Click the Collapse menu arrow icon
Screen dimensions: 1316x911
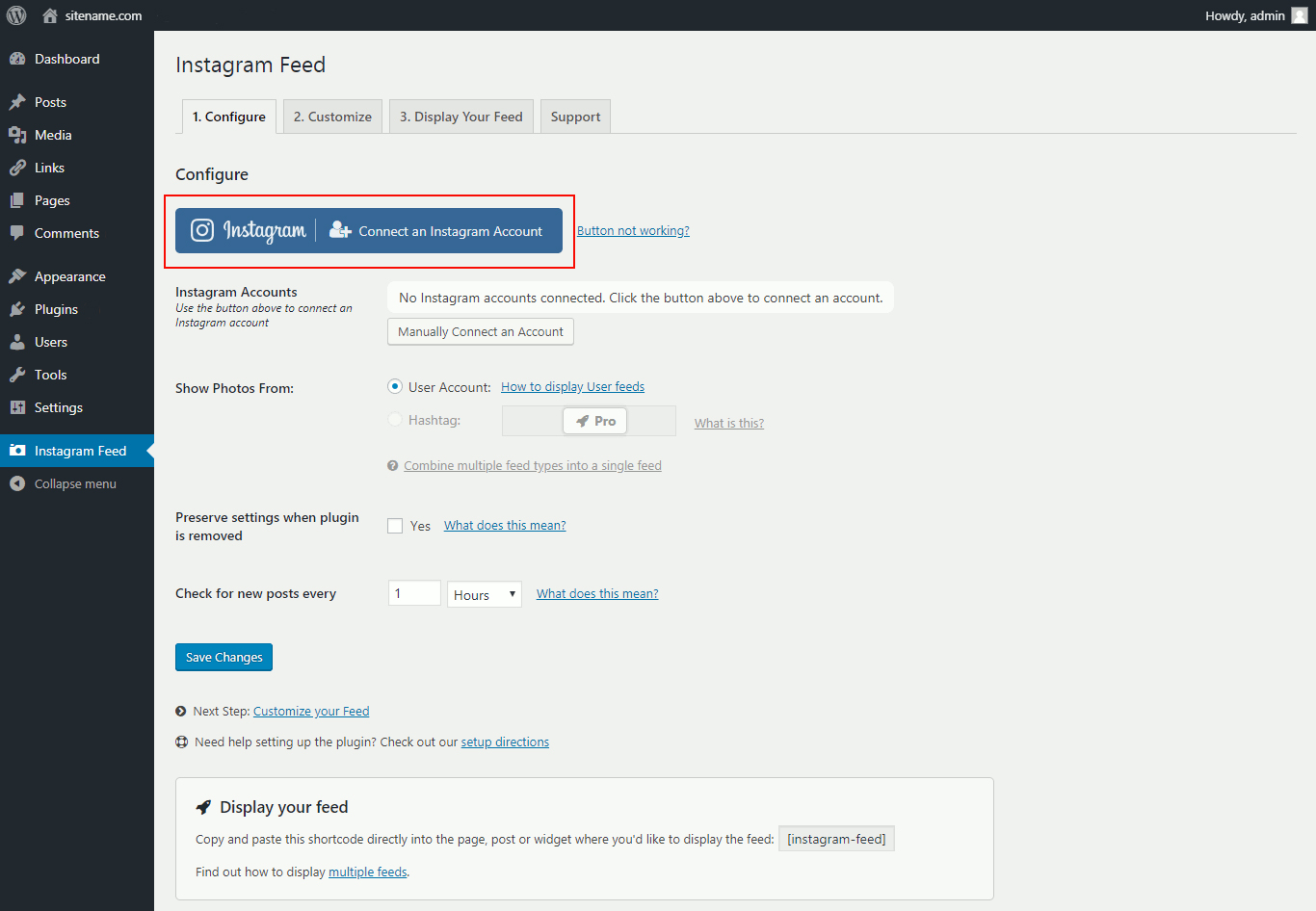[17, 483]
